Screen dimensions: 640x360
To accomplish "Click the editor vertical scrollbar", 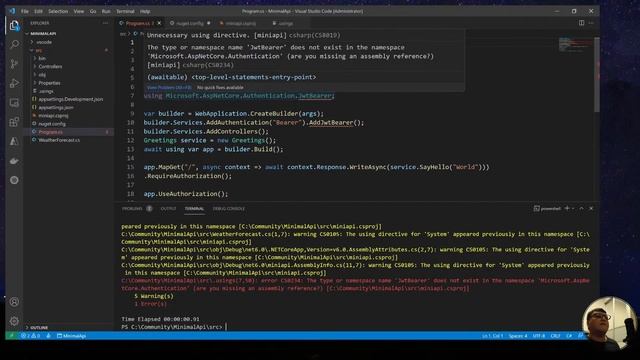I will 597,74.
